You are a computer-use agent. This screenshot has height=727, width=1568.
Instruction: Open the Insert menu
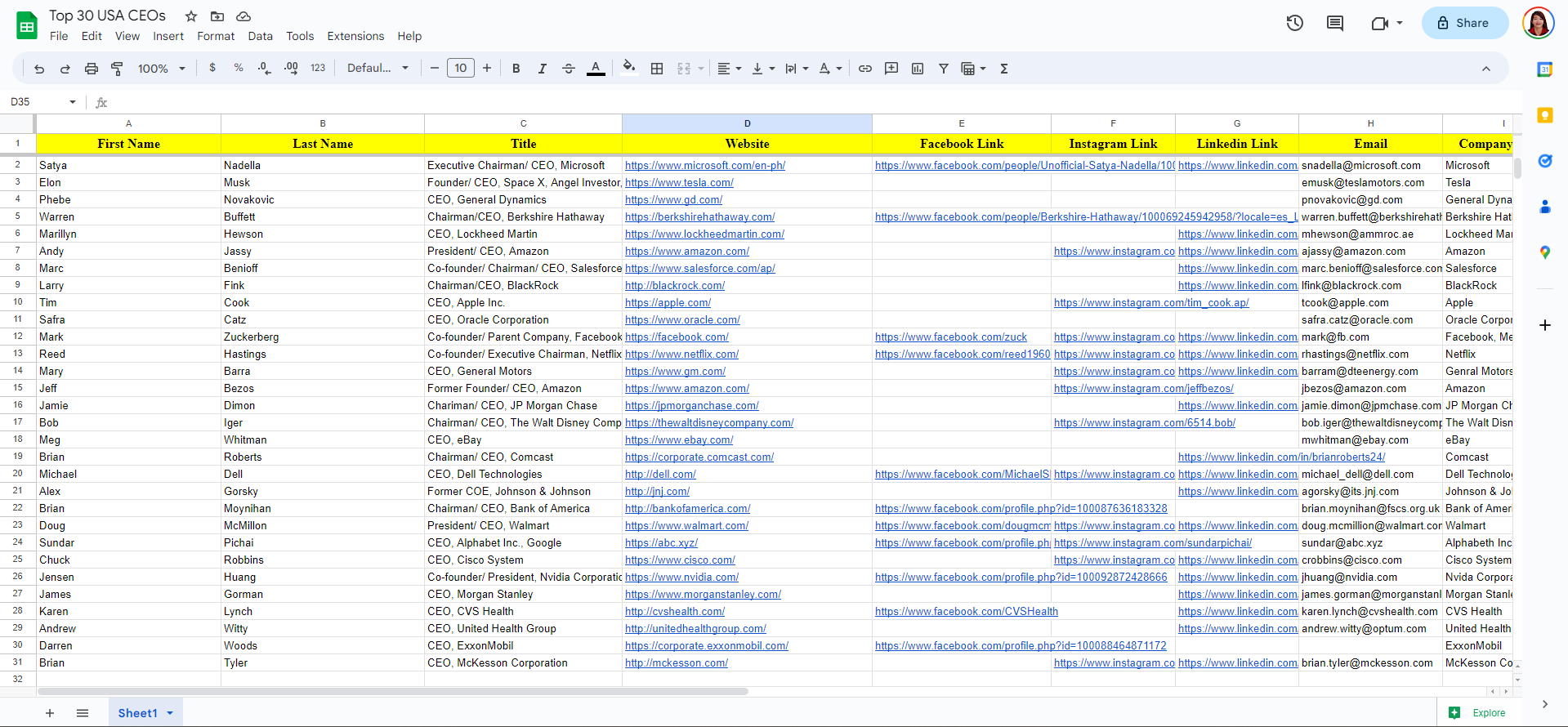[168, 36]
